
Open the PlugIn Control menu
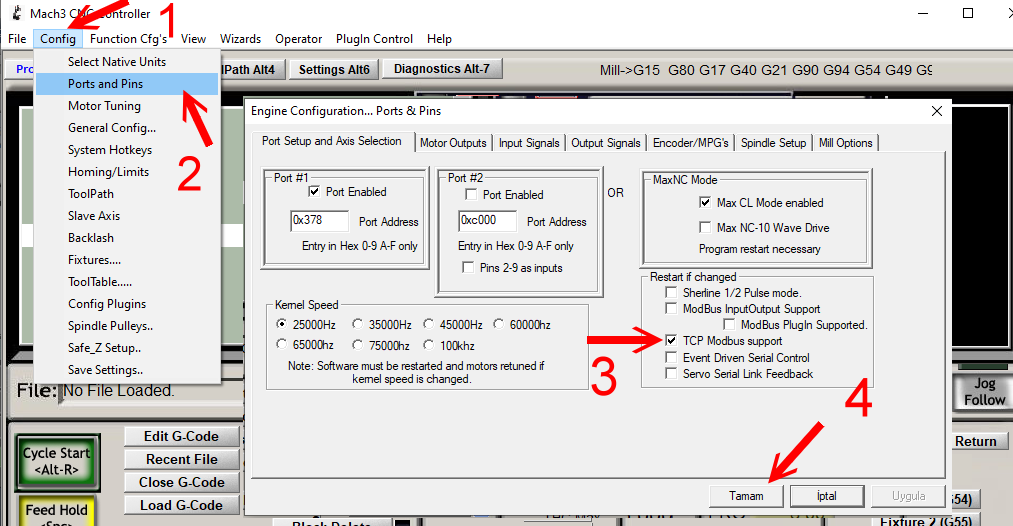pyautogui.click(x=374, y=39)
